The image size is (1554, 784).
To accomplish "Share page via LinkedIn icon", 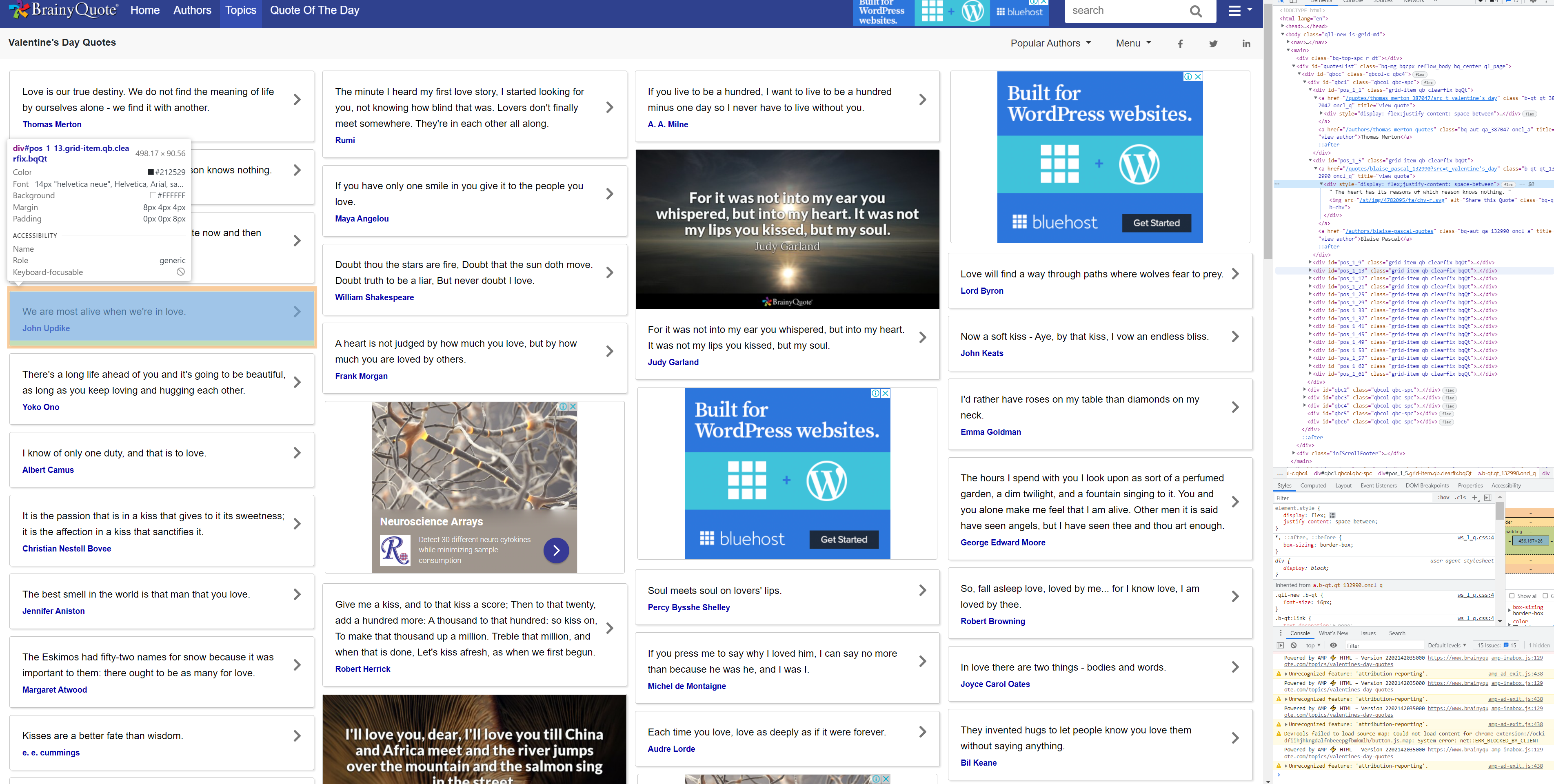I will [x=1246, y=43].
